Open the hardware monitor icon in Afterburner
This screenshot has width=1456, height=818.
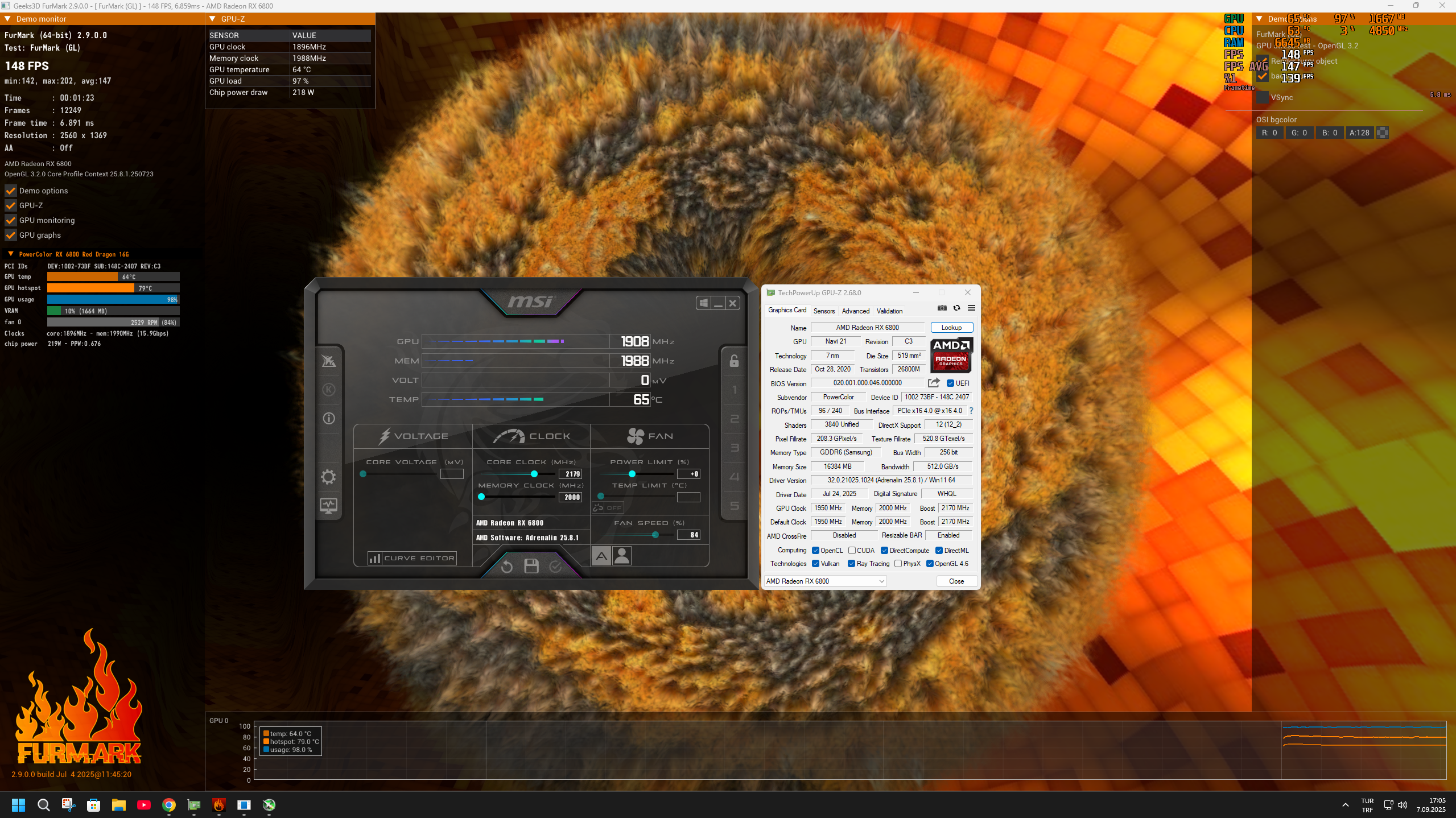pos(328,505)
